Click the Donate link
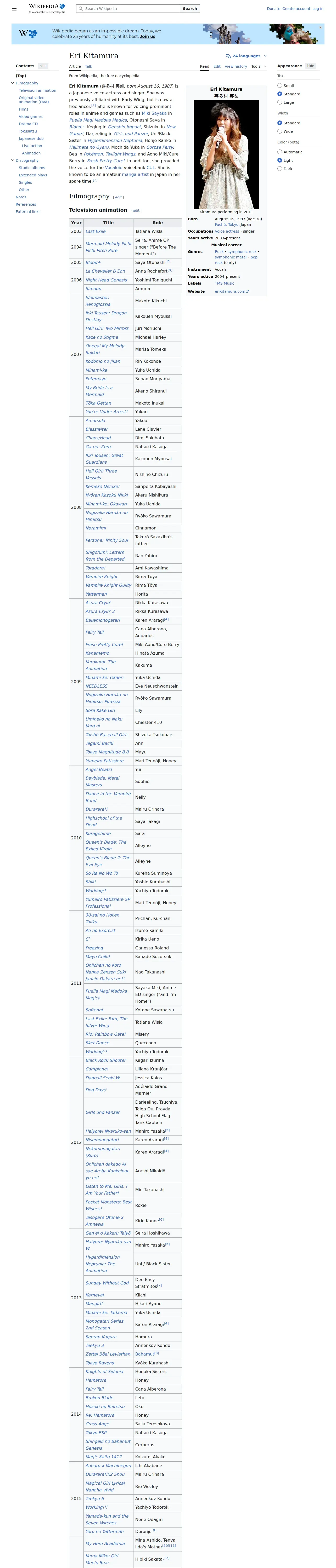 pyautogui.click(x=273, y=9)
